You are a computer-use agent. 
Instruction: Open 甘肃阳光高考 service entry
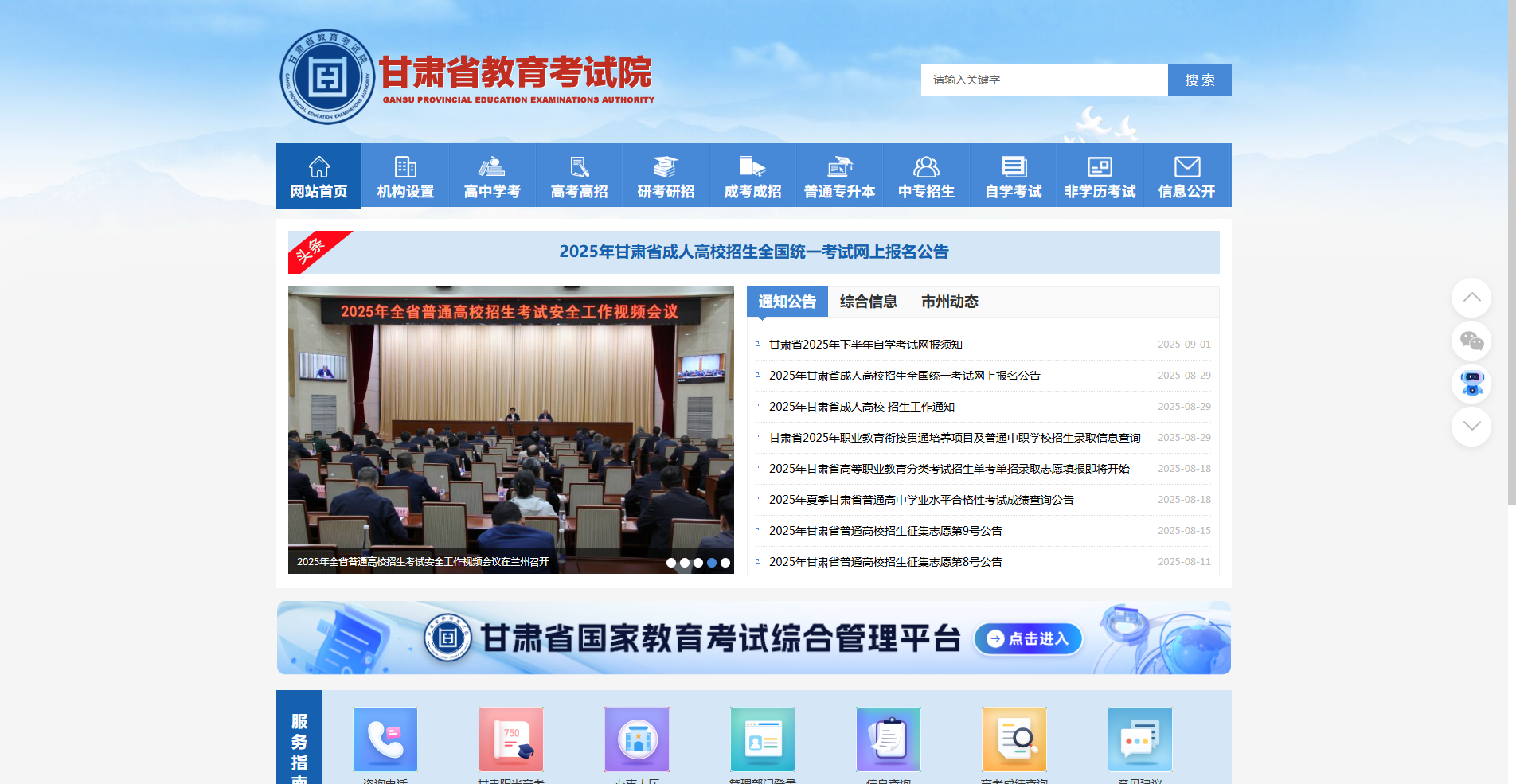click(x=510, y=739)
